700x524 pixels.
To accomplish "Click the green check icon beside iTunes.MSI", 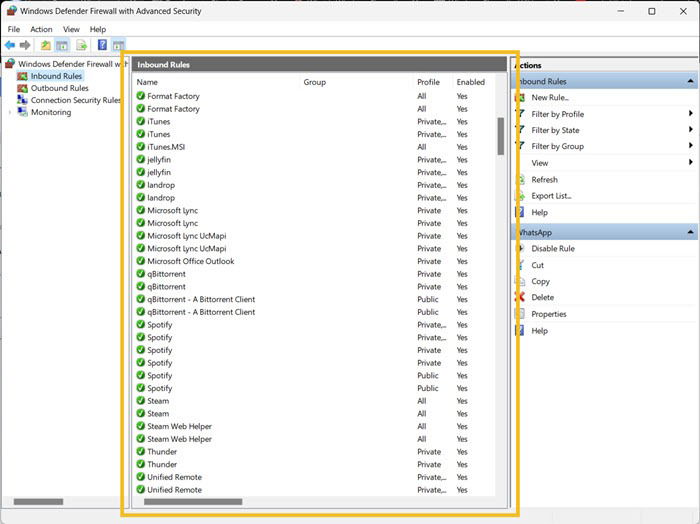I will [x=141, y=147].
